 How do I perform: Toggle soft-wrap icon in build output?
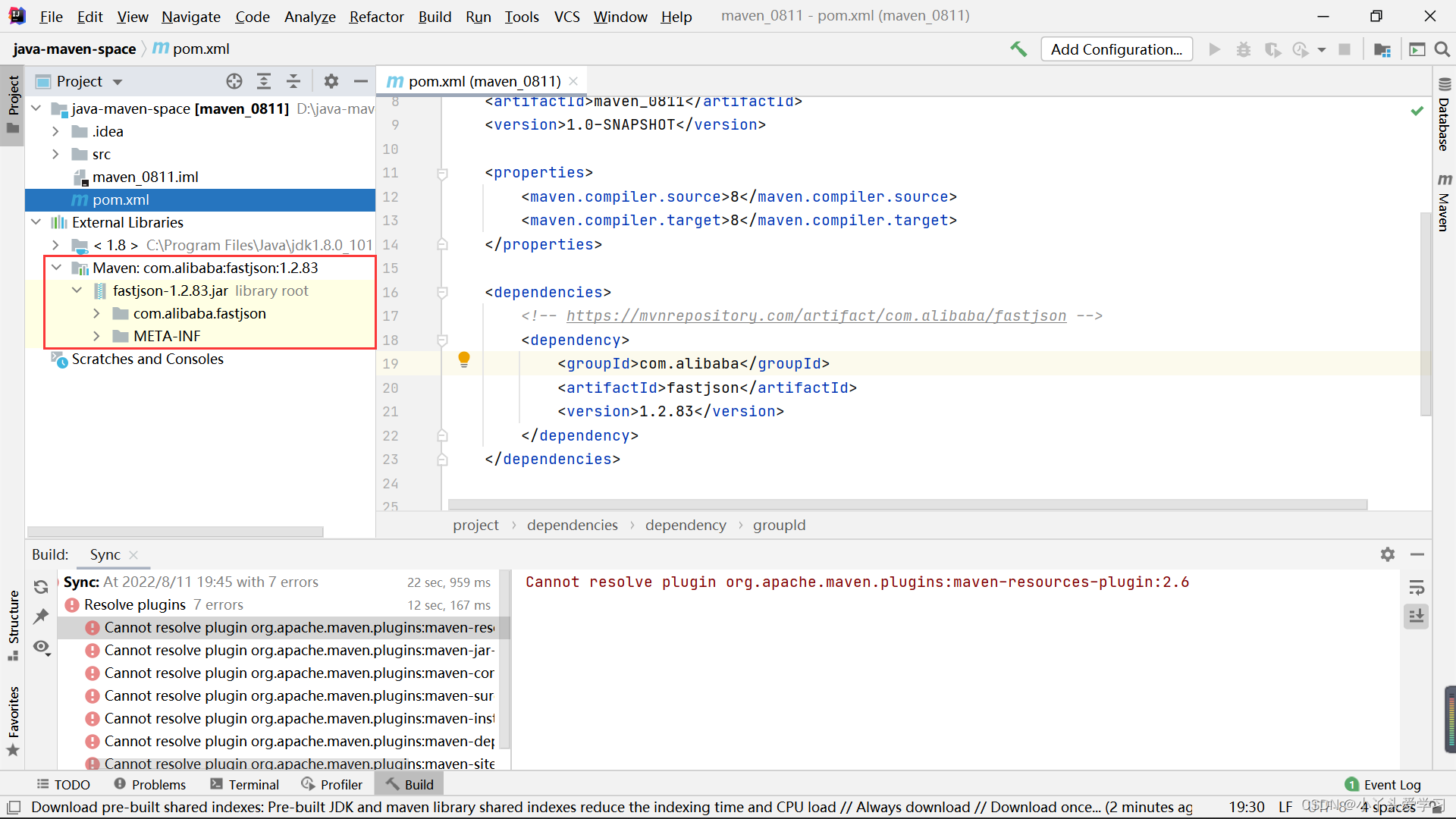tap(1417, 587)
